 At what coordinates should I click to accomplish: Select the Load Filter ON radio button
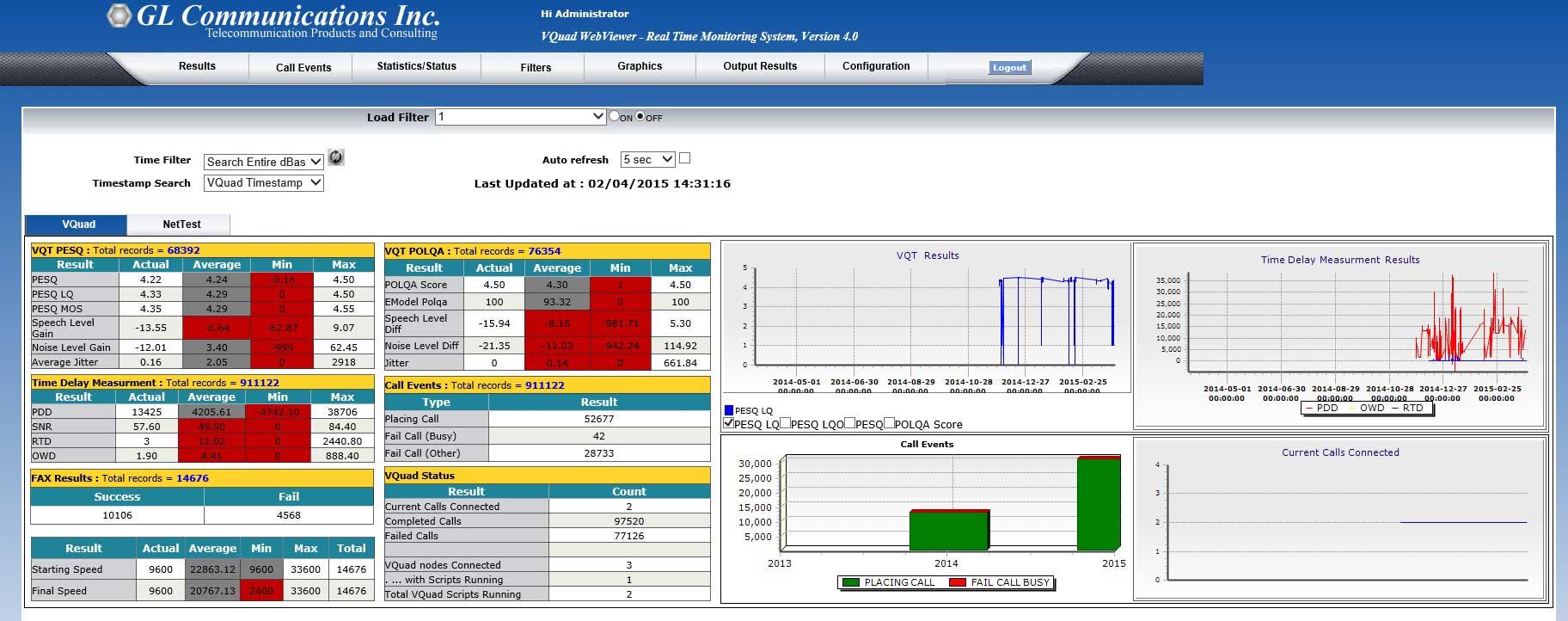point(614,115)
